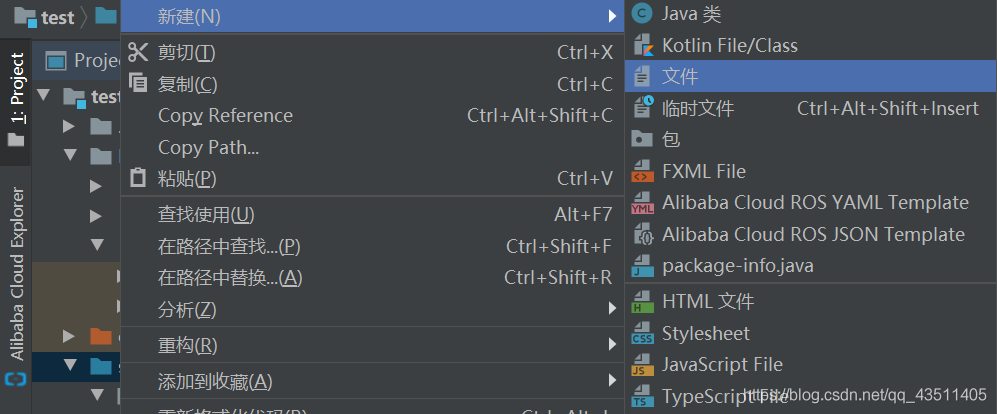Create an Alibaba Cloud ROS YAML Template

[811, 203]
